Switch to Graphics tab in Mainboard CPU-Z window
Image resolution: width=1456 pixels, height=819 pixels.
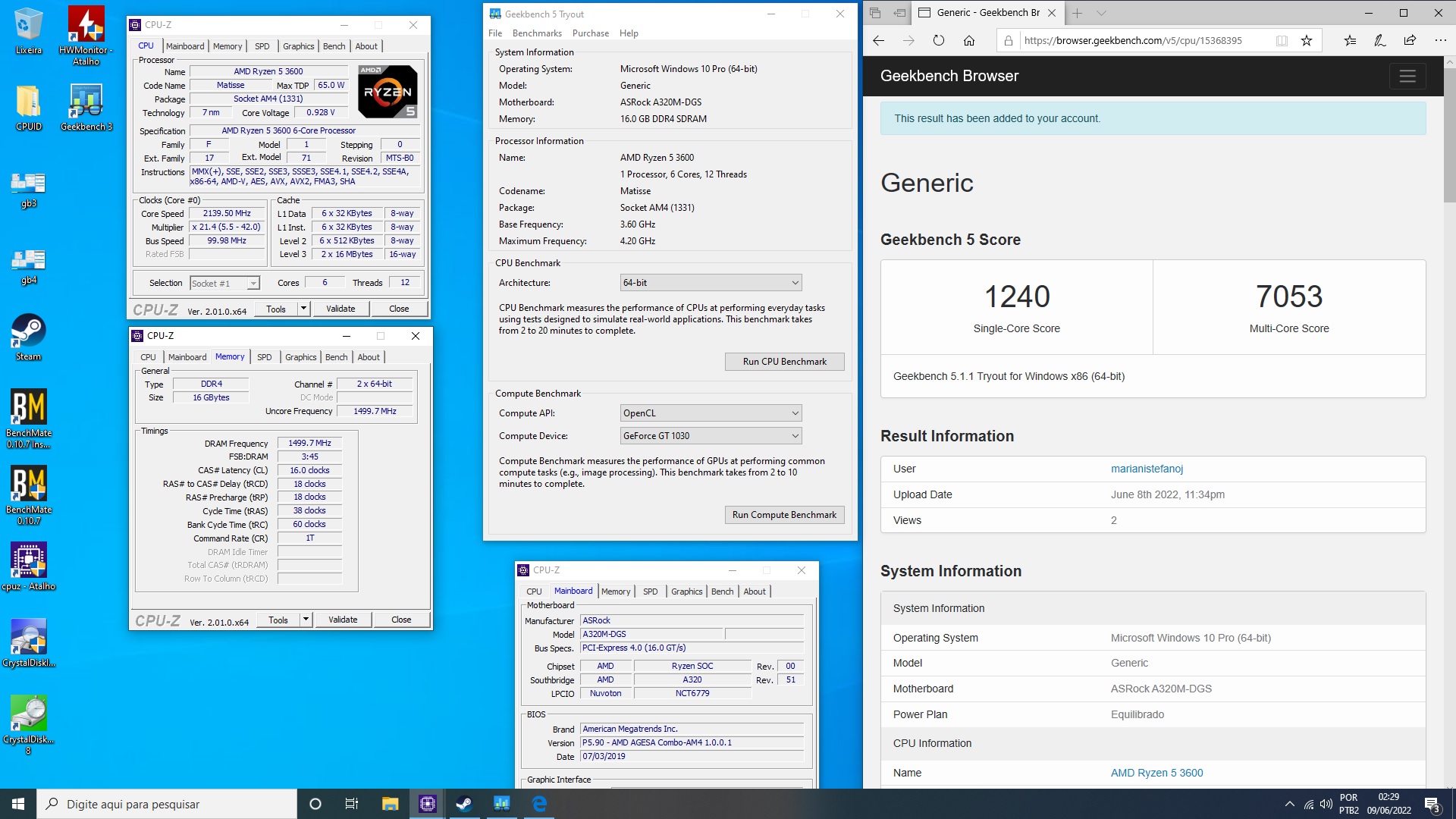pyautogui.click(x=686, y=591)
